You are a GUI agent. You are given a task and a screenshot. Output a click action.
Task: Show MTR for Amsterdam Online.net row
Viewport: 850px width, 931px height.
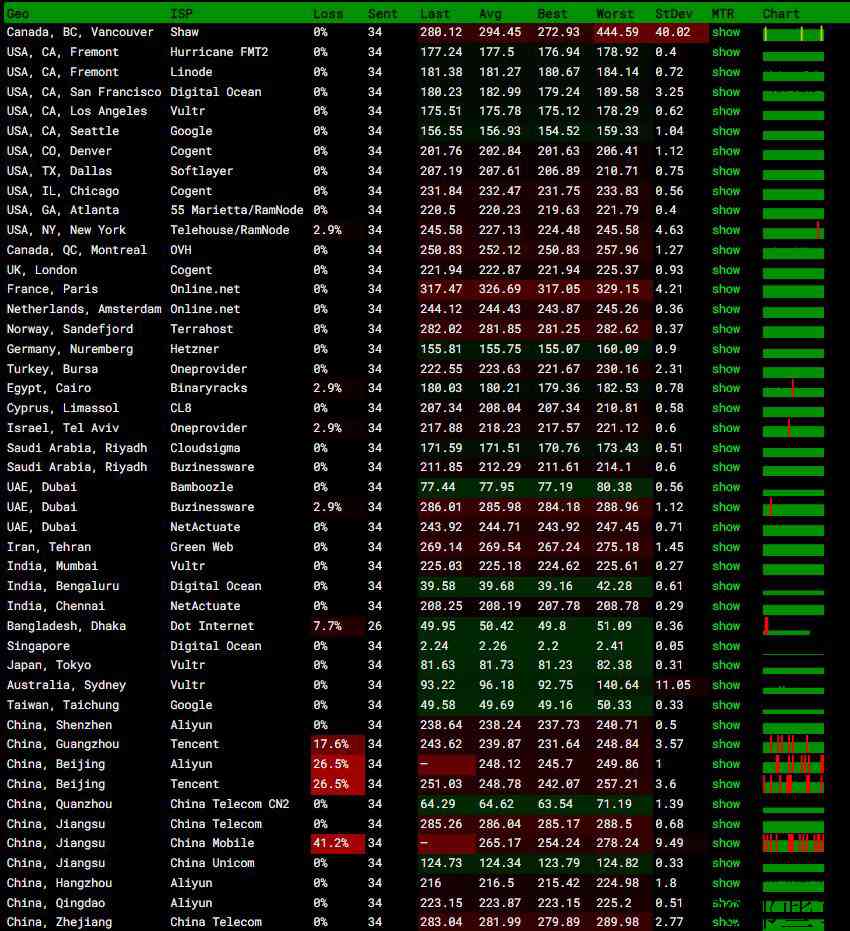point(726,309)
